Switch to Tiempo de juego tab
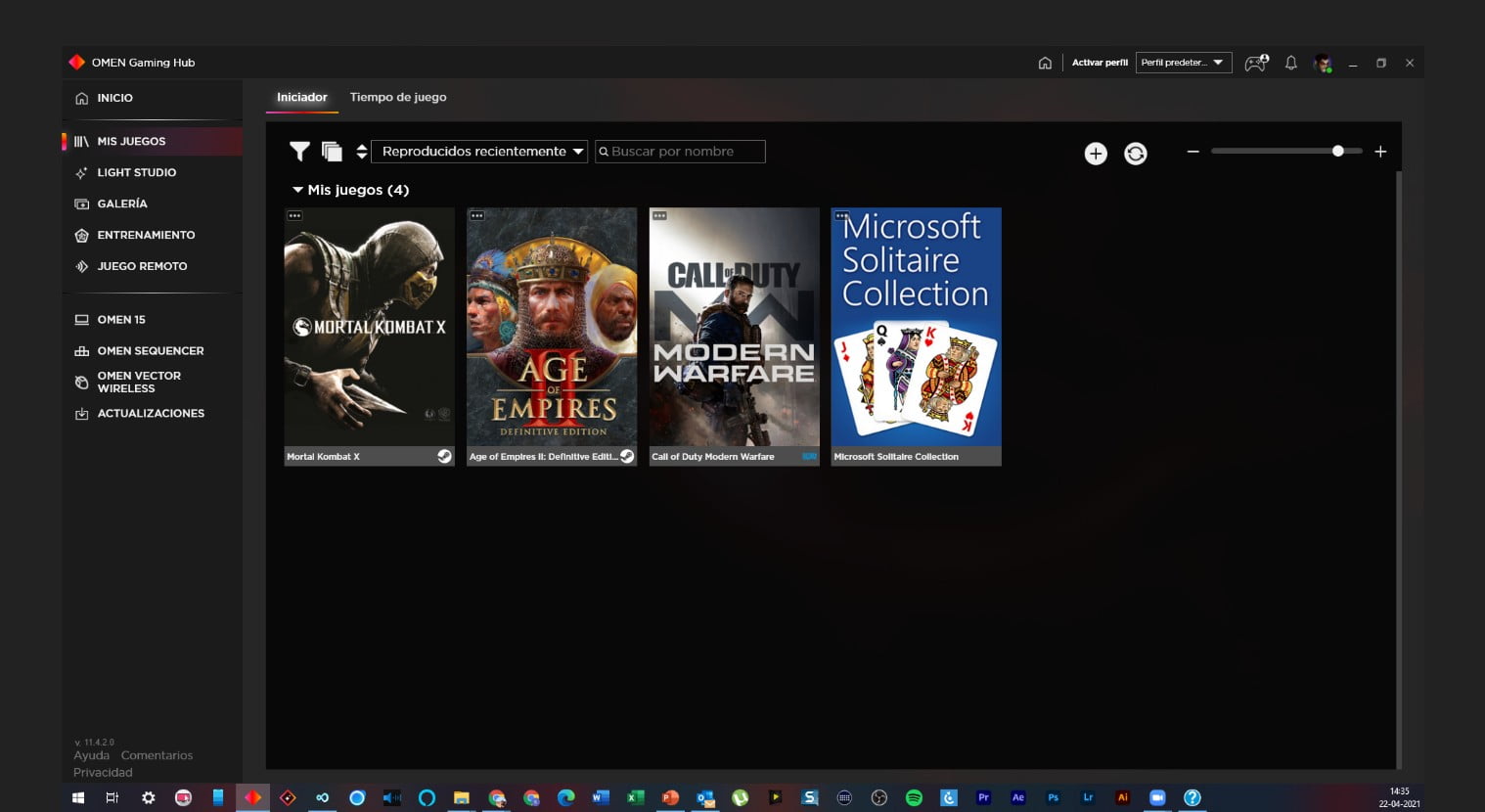The height and width of the screenshot is (812, 1485). (398, 97)
